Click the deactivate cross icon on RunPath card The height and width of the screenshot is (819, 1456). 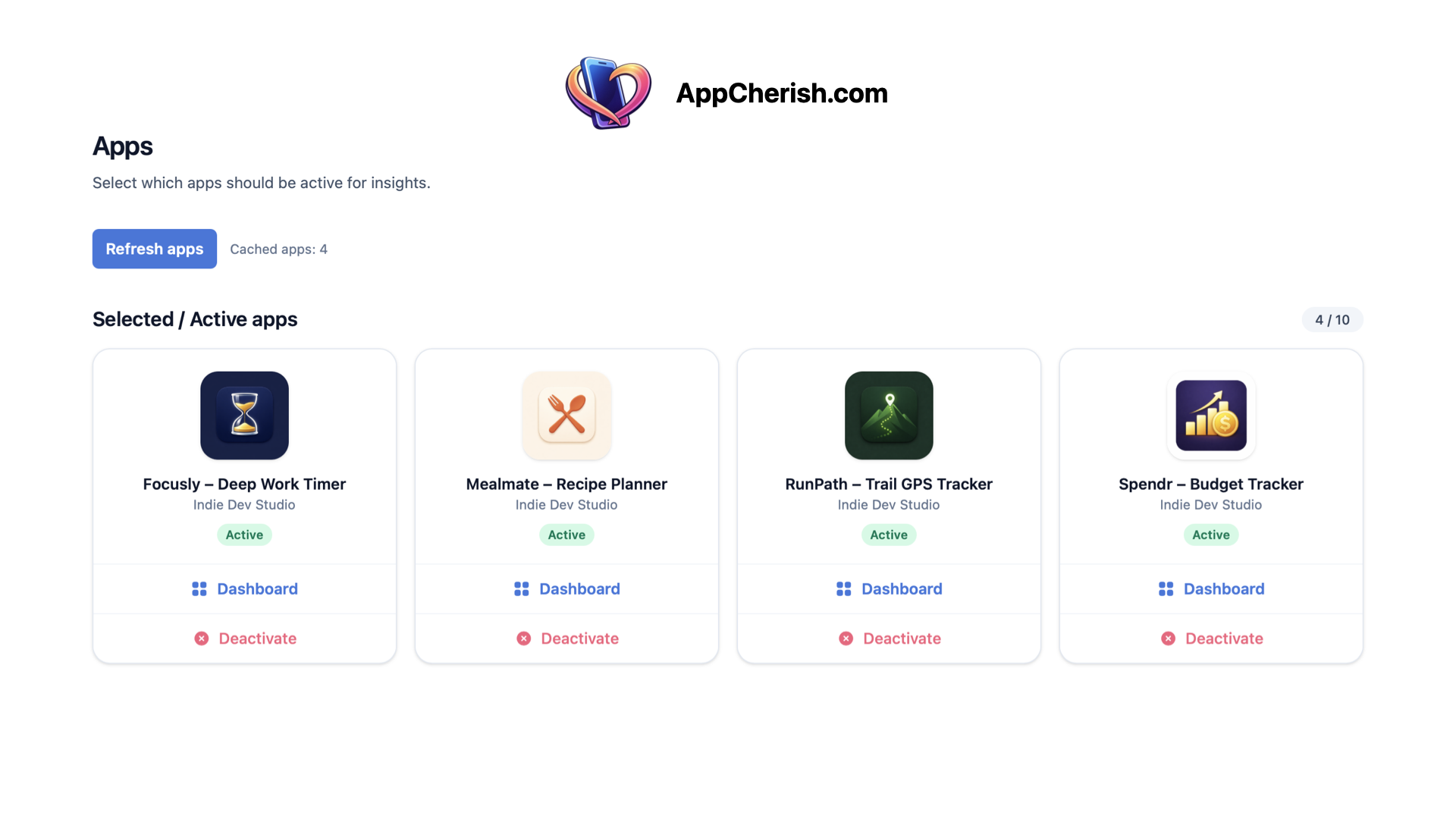tap(846, 639)
